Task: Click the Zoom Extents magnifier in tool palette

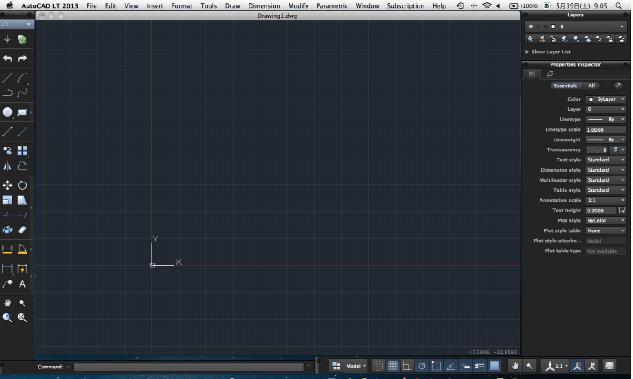Action: tap(23, 318)
